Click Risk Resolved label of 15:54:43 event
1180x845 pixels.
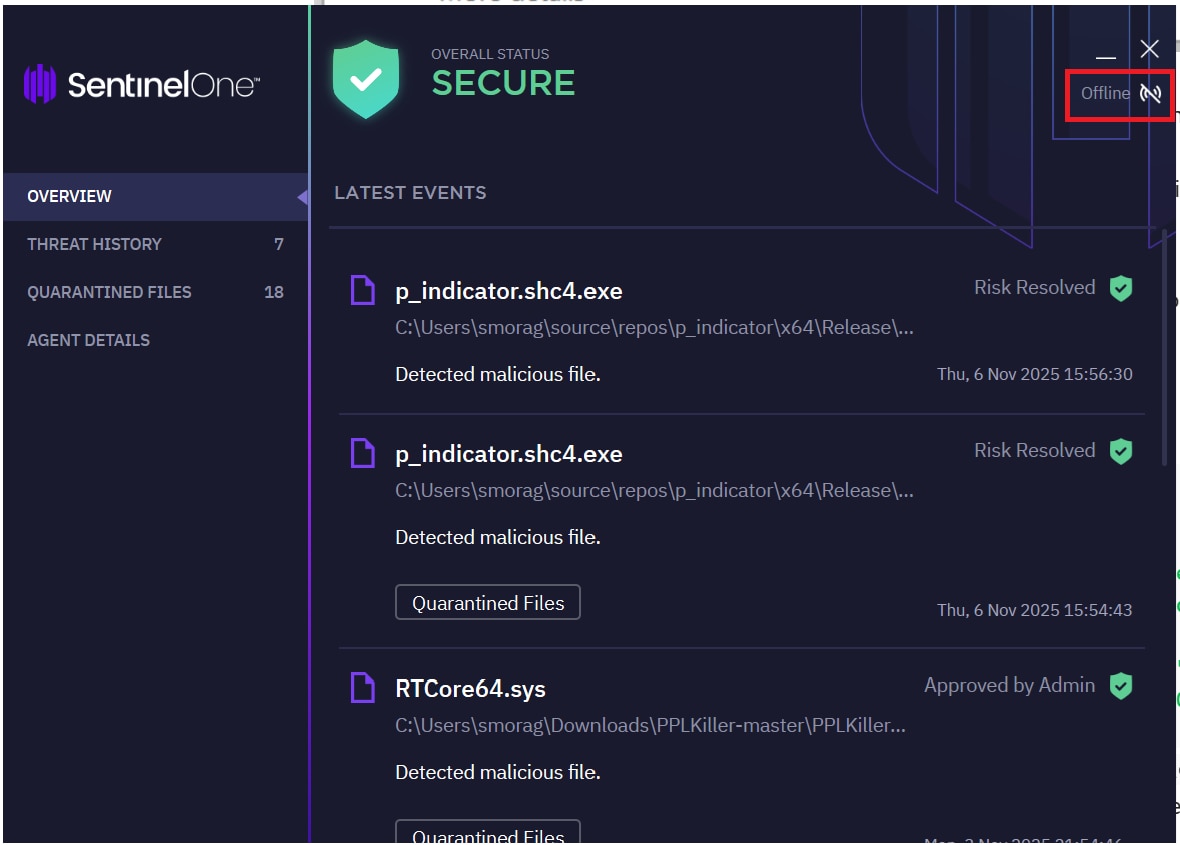1035,451
